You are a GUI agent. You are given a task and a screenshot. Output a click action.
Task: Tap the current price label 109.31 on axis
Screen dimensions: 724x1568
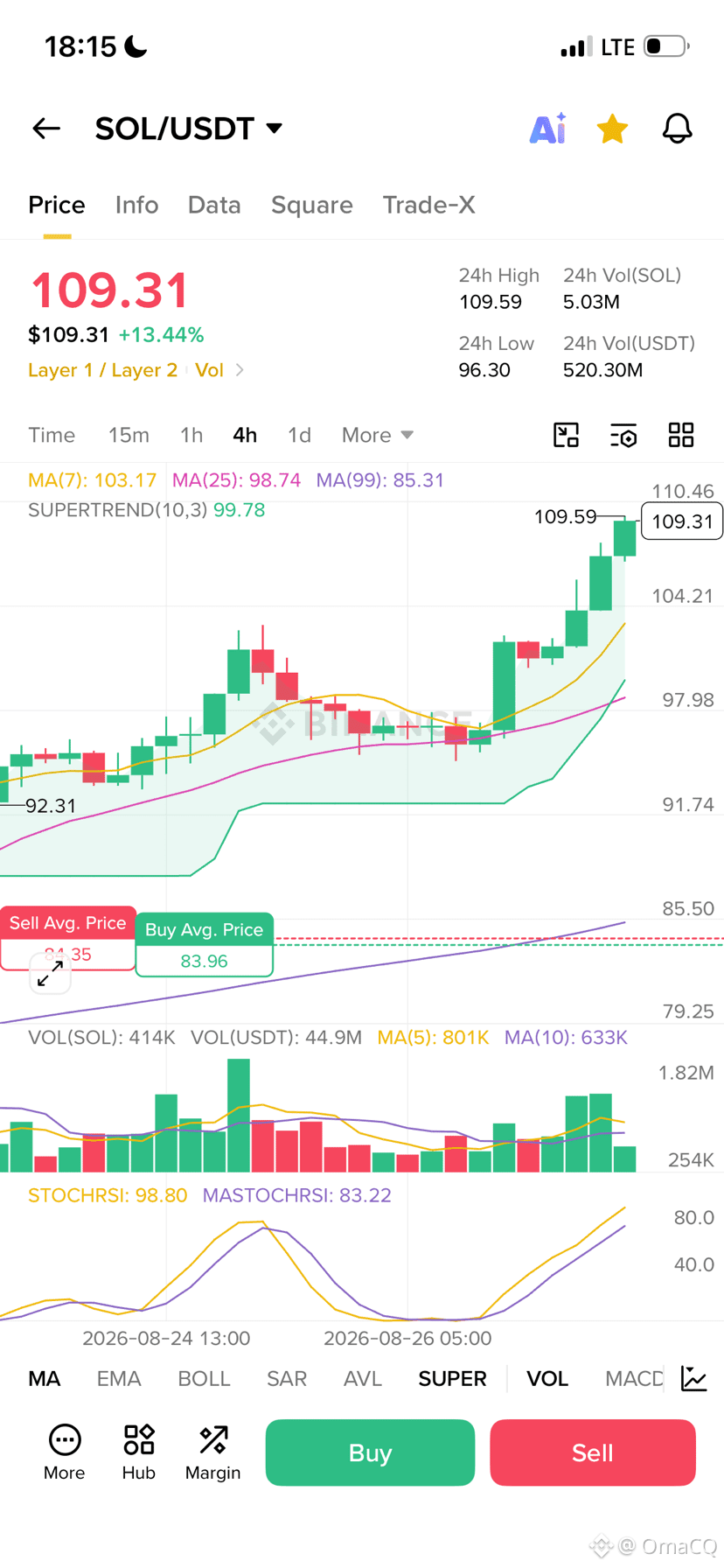pos(682,521)
